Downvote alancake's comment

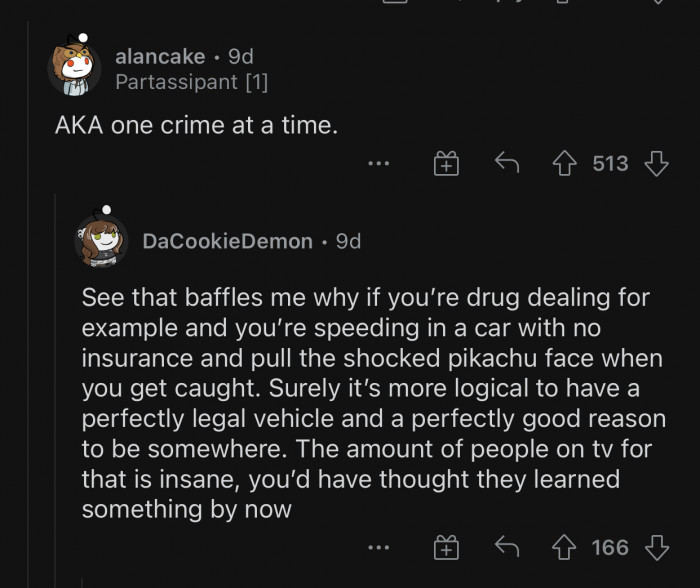[656, 163]
